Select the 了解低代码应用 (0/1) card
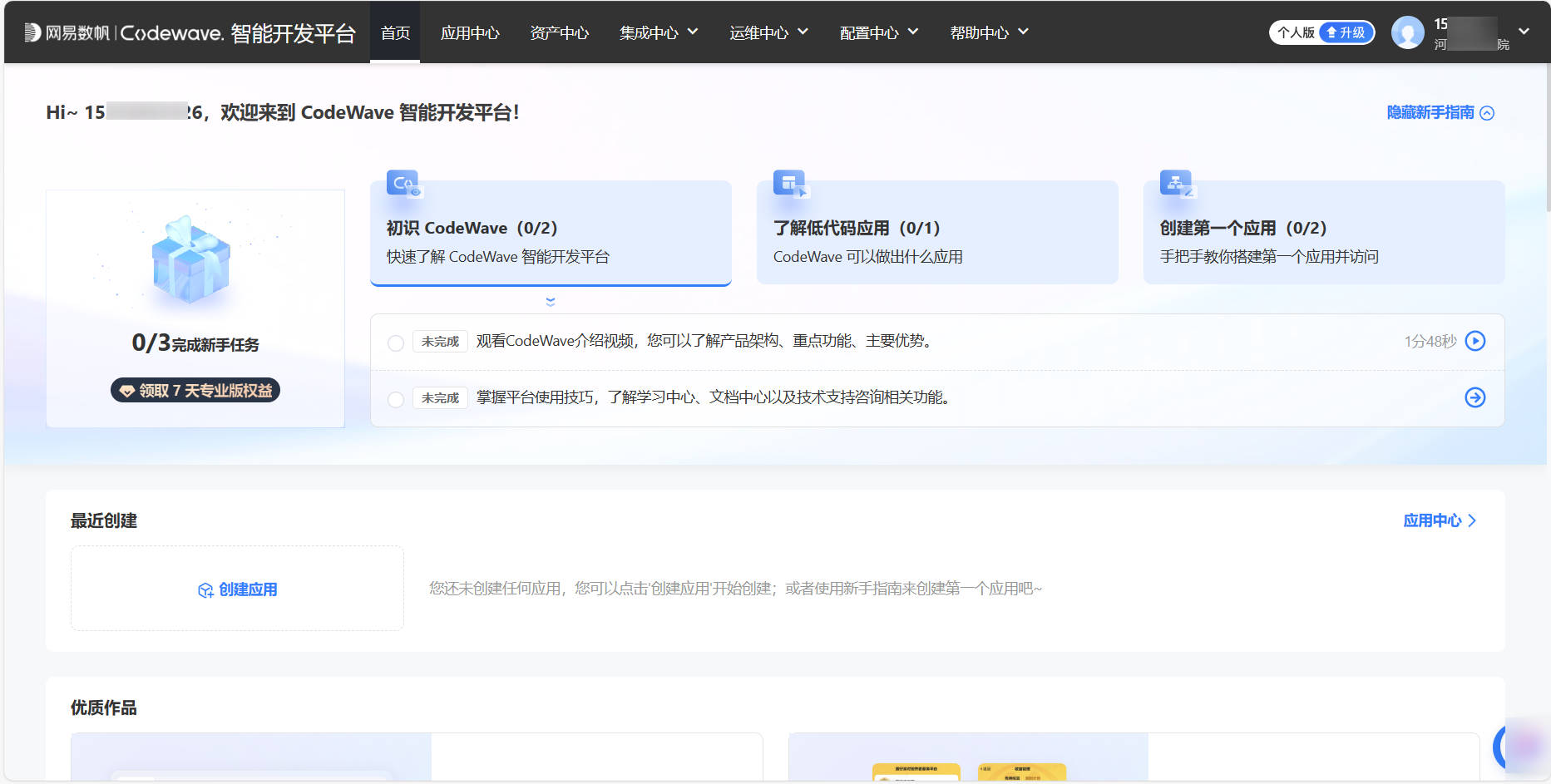The height and width of the screenshot is (784, 1551). coord(937,233)
